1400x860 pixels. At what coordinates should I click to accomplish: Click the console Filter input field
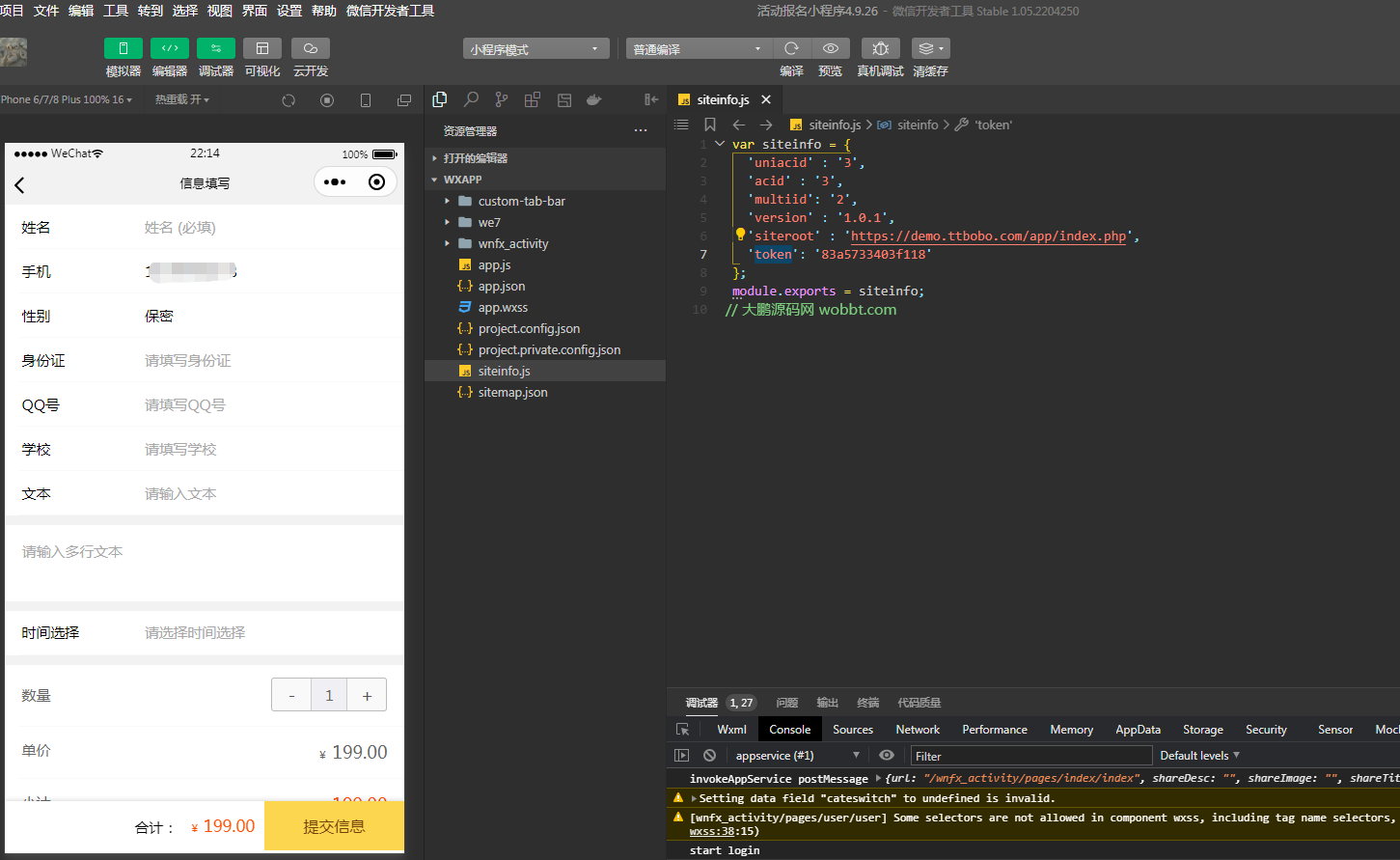click(x=1030, y=756)
